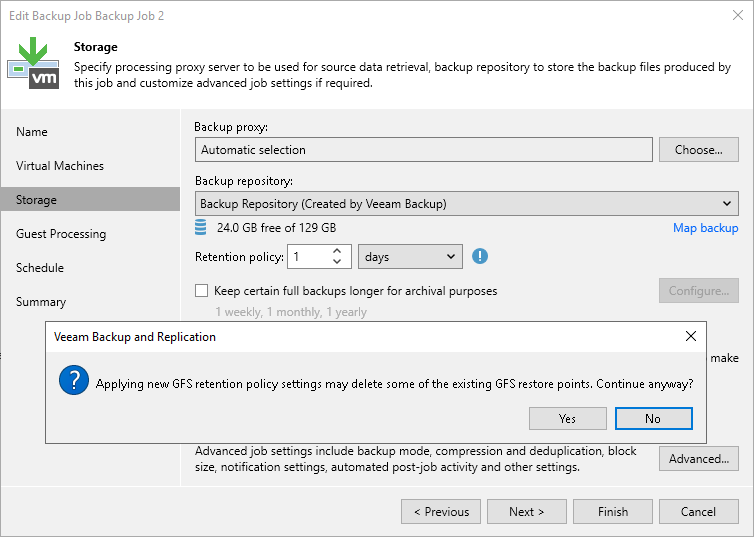Click the VM backup job wizard icon

click(x=33, y=63)
